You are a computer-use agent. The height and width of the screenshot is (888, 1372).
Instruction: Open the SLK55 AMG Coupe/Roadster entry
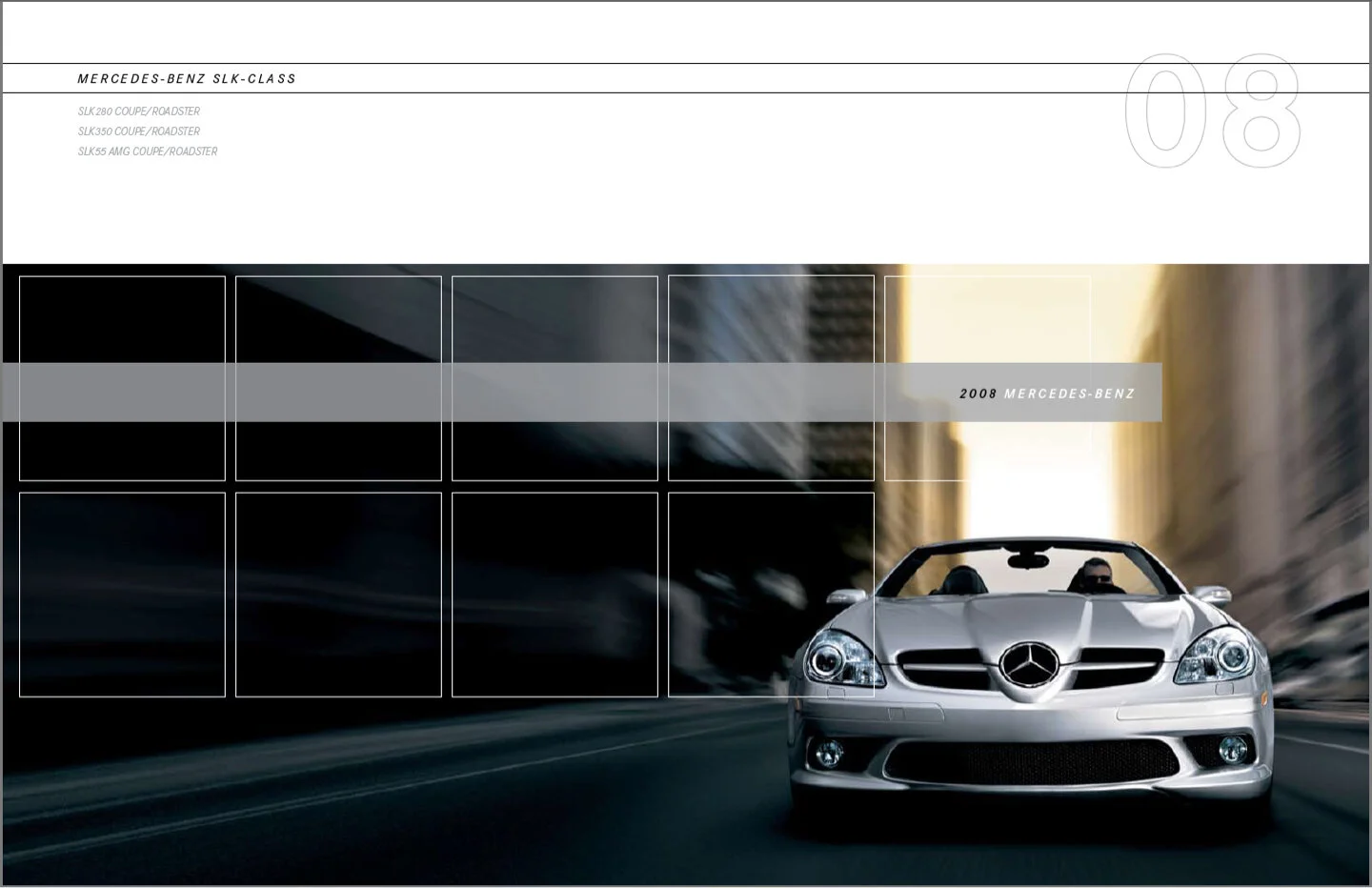[x=148, y=151]
